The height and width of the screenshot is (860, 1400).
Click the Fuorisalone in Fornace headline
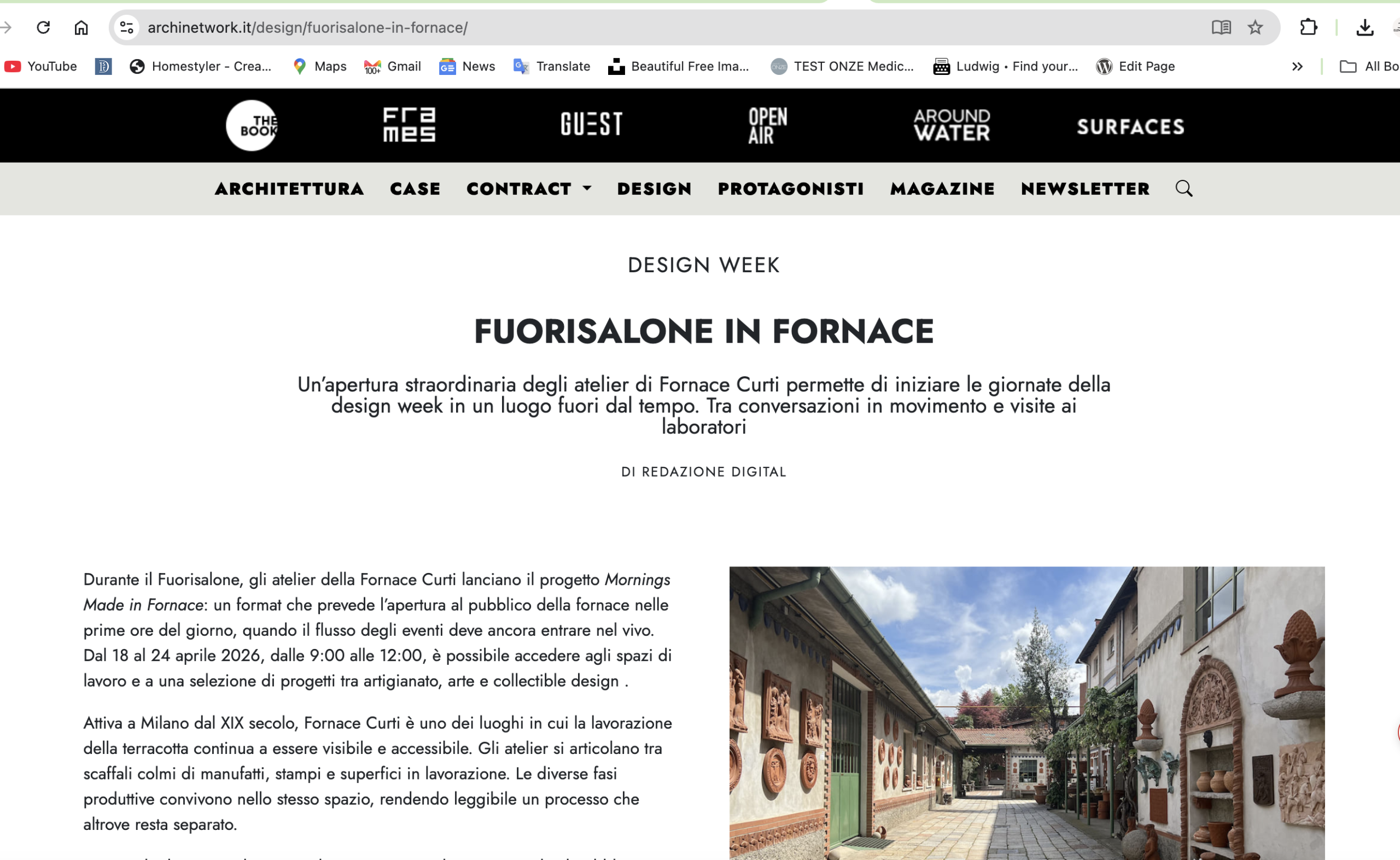tap(704, 331)
